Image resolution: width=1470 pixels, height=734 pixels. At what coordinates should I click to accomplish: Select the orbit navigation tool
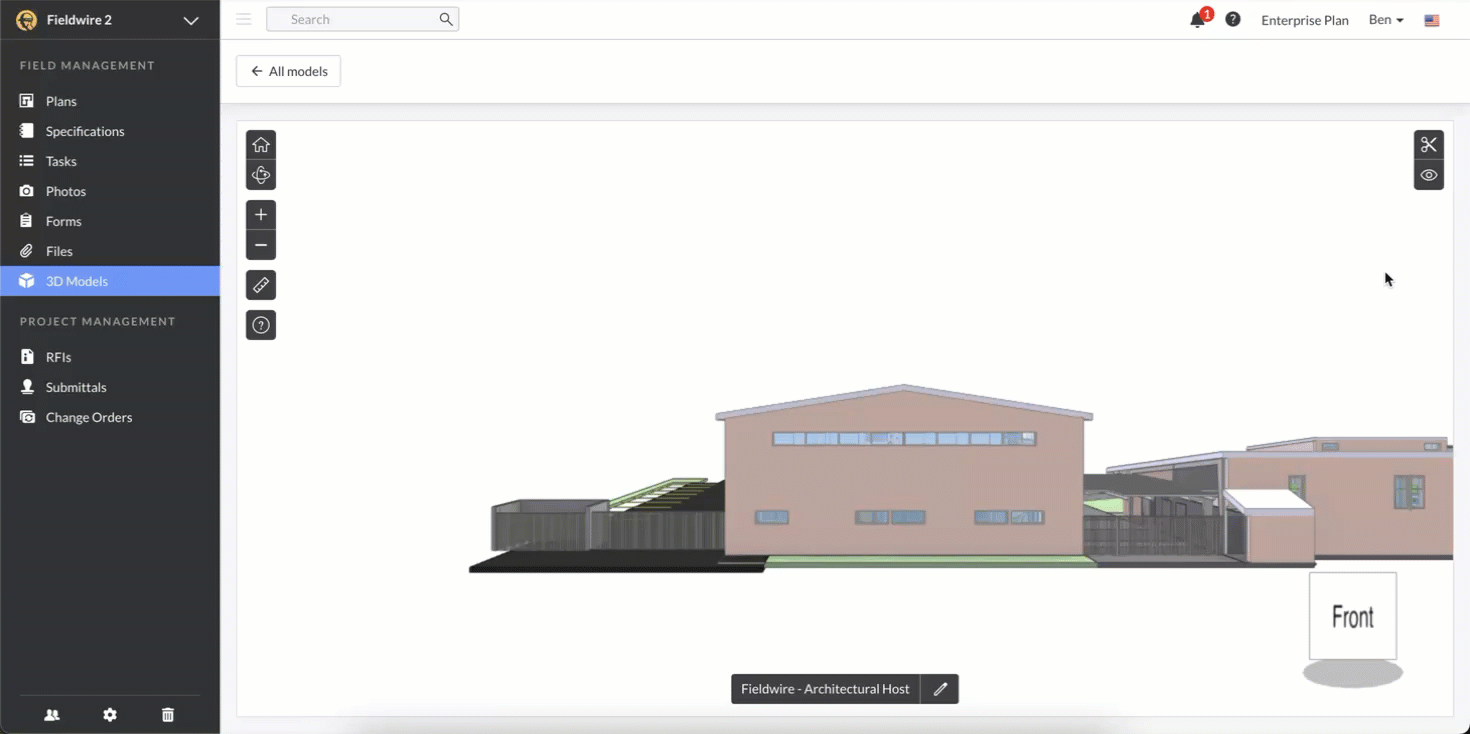click(x=261, y=174)
